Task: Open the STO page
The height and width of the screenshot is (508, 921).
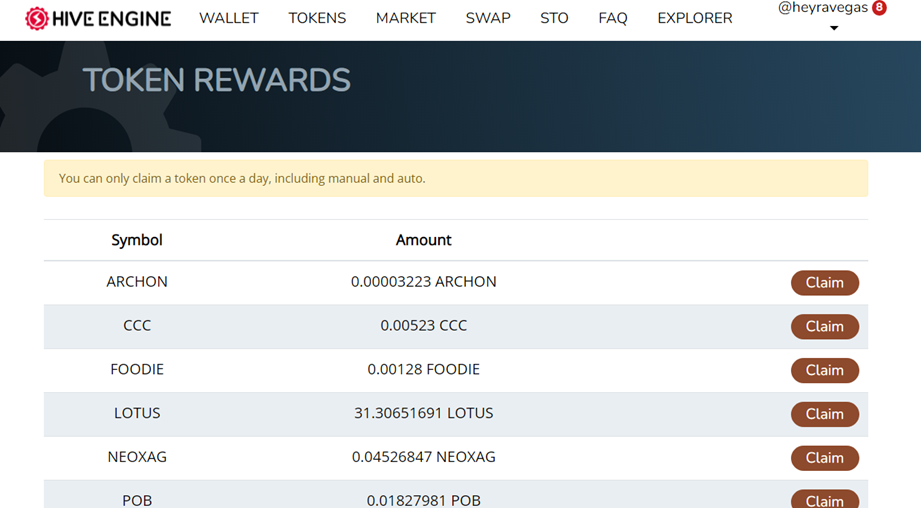Action: 554,18
